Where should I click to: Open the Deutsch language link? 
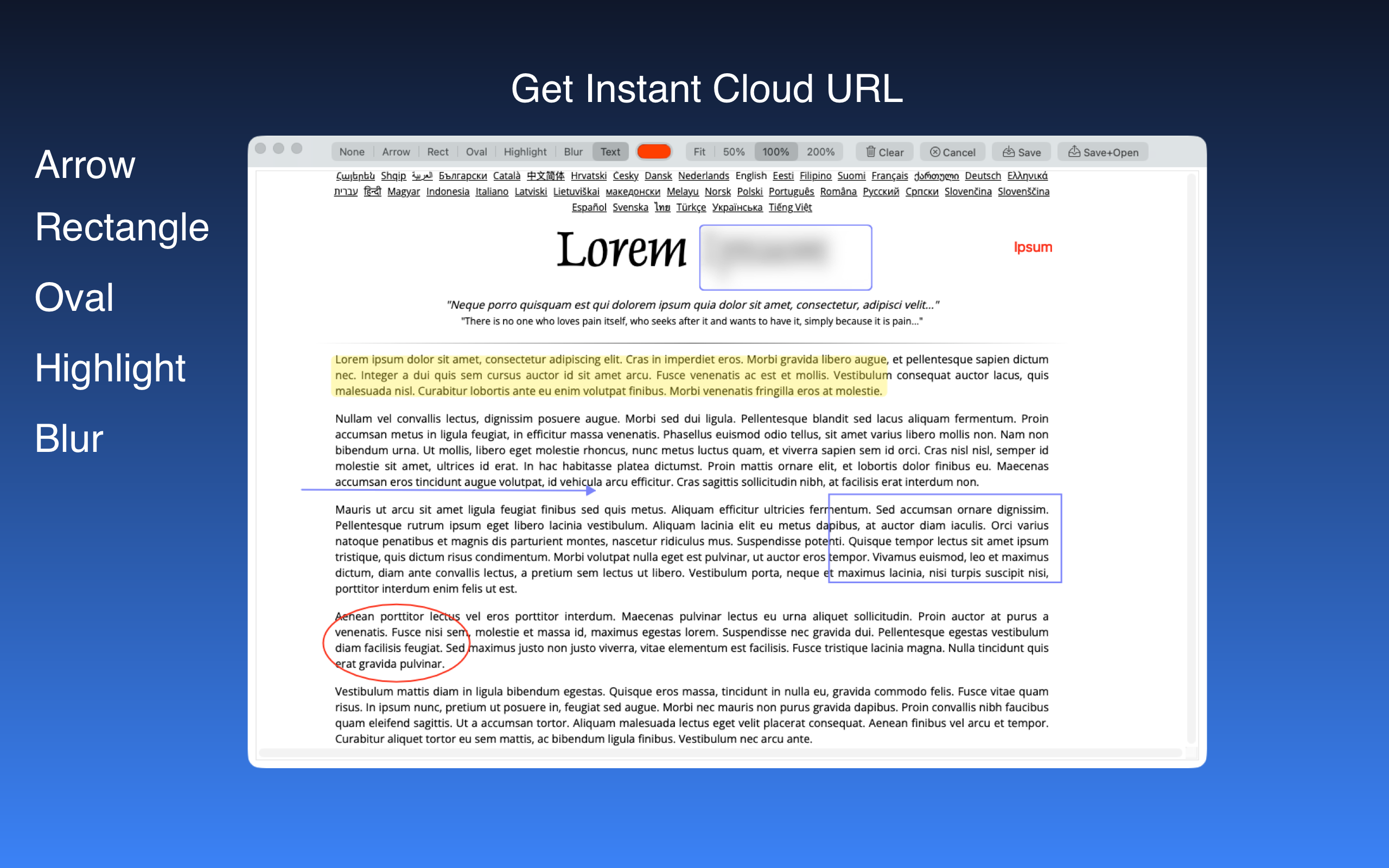[982, 176]
